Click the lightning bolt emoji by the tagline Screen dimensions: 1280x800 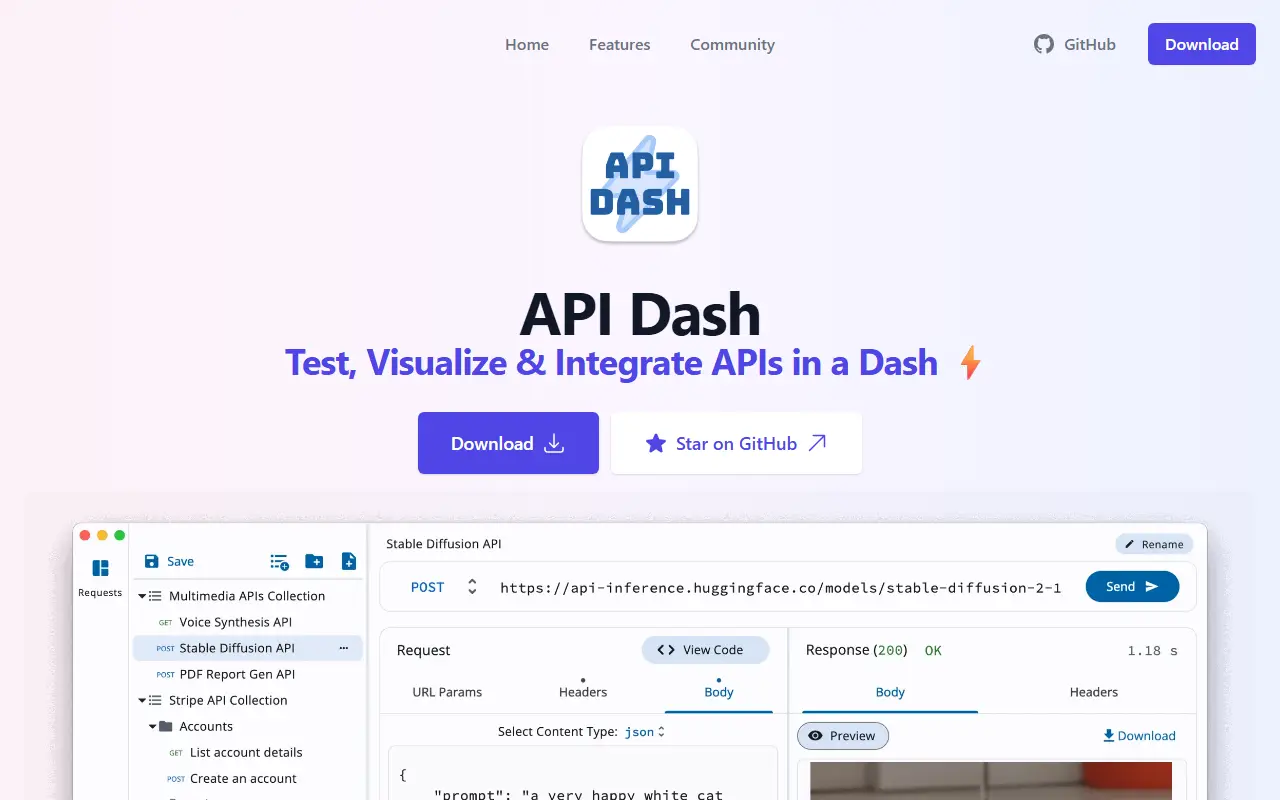click(970, 362)
